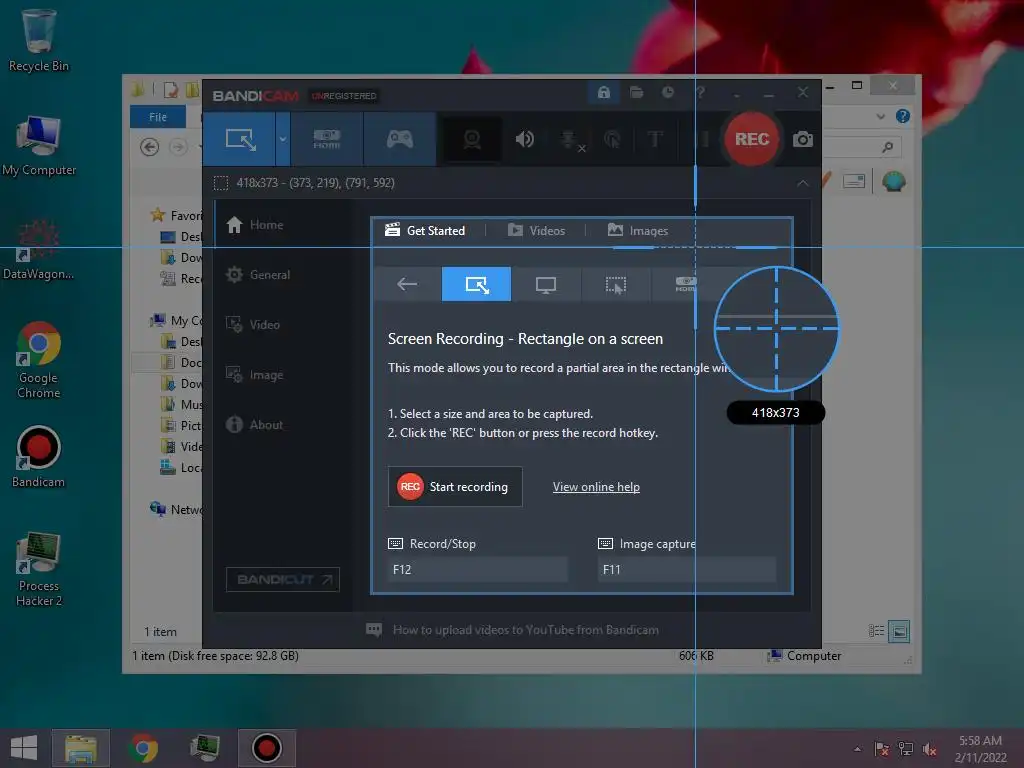This screenshot has width=1024, height=768.
Task: Click the speech bubble icon beside the tip
Action: point(374,630)
